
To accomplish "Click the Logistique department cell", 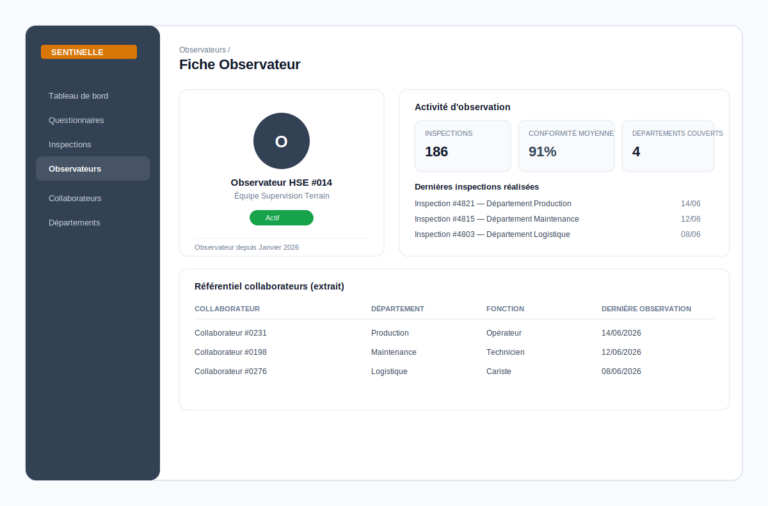I will [389, 371].
